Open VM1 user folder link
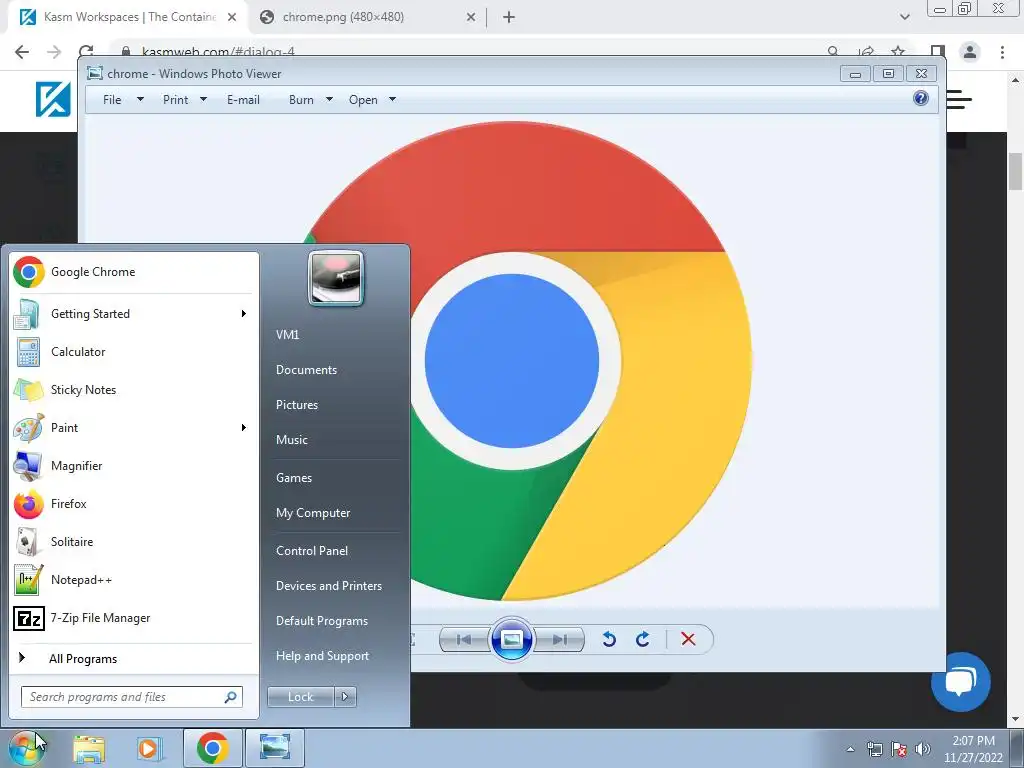The height and width of the screenshot is (768, 1024). pyautogui.click(x=287, y=335)
